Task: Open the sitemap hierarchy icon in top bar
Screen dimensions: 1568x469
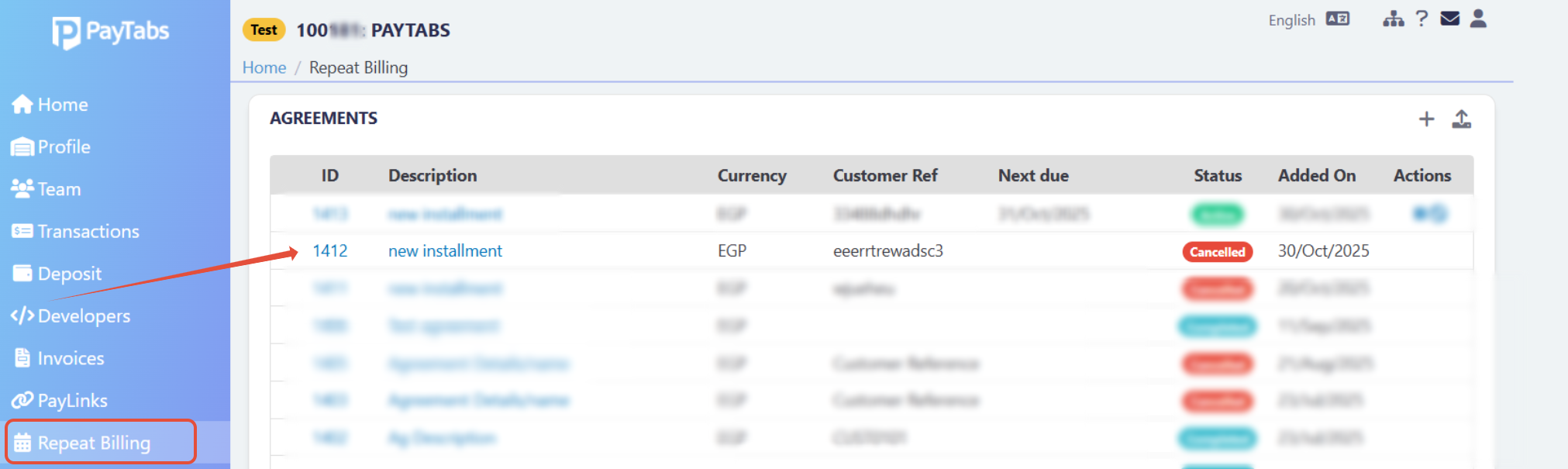Action: point(1393,19)
